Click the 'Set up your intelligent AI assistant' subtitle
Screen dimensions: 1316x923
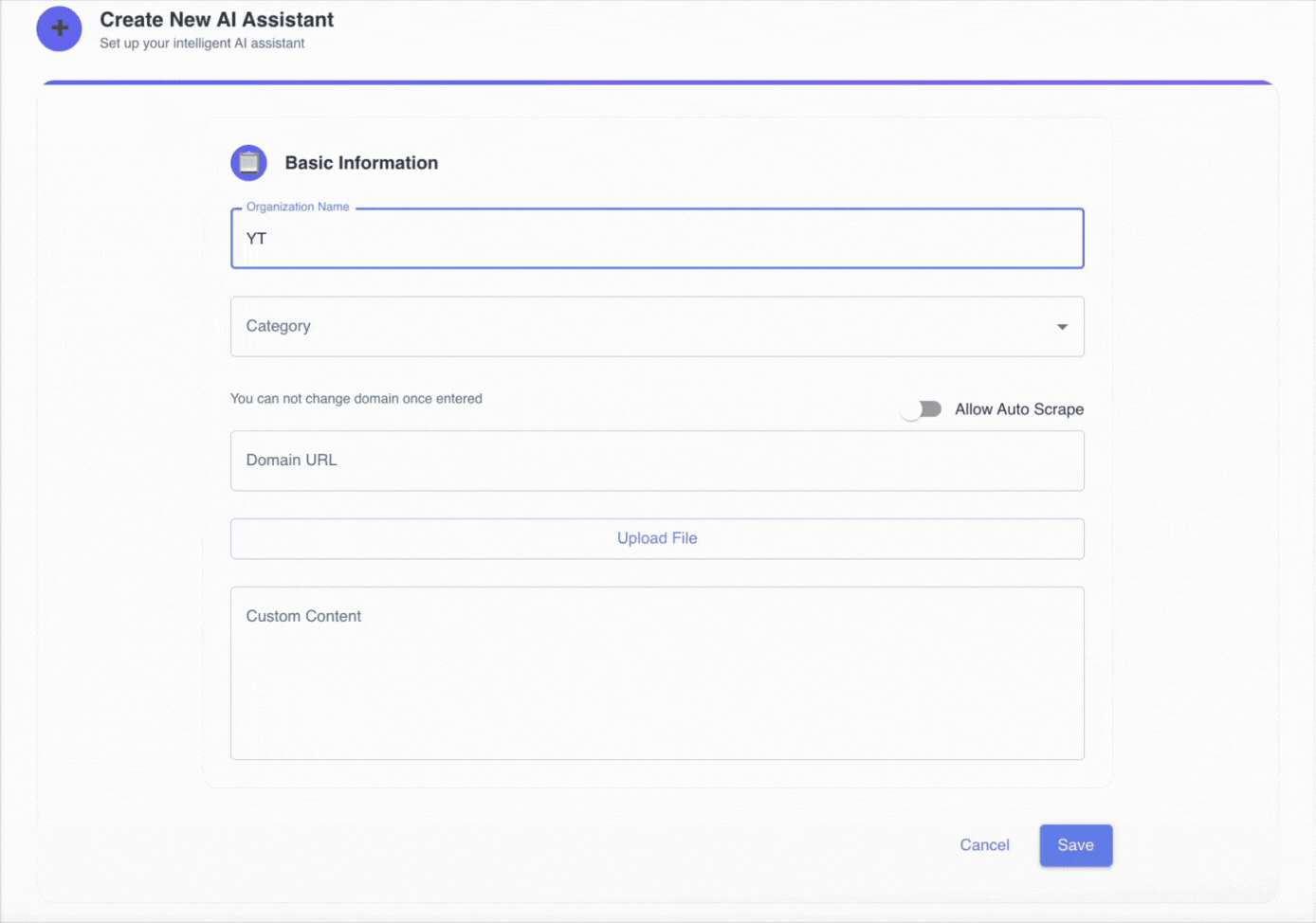click(x=202, y=44)
